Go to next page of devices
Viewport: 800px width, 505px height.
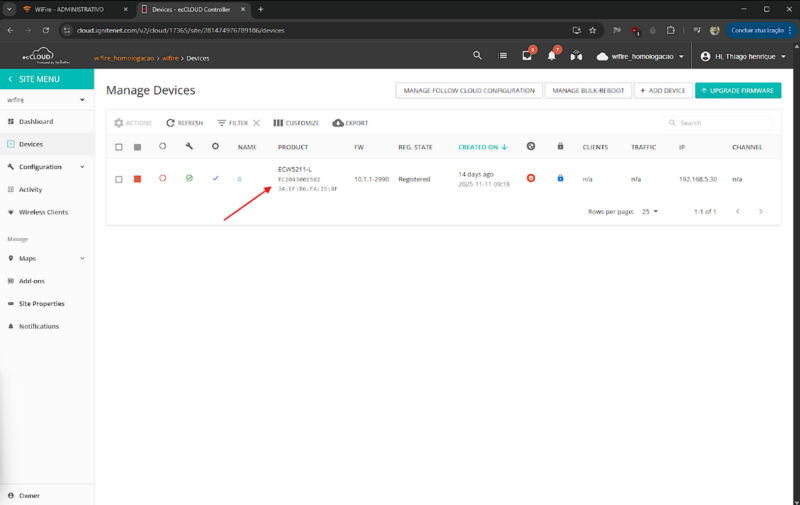pos(761,212)
